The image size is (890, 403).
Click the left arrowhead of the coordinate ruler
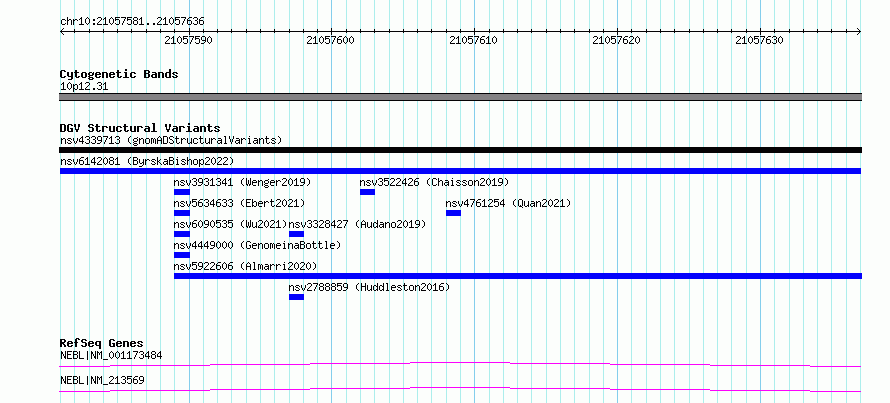62,32
